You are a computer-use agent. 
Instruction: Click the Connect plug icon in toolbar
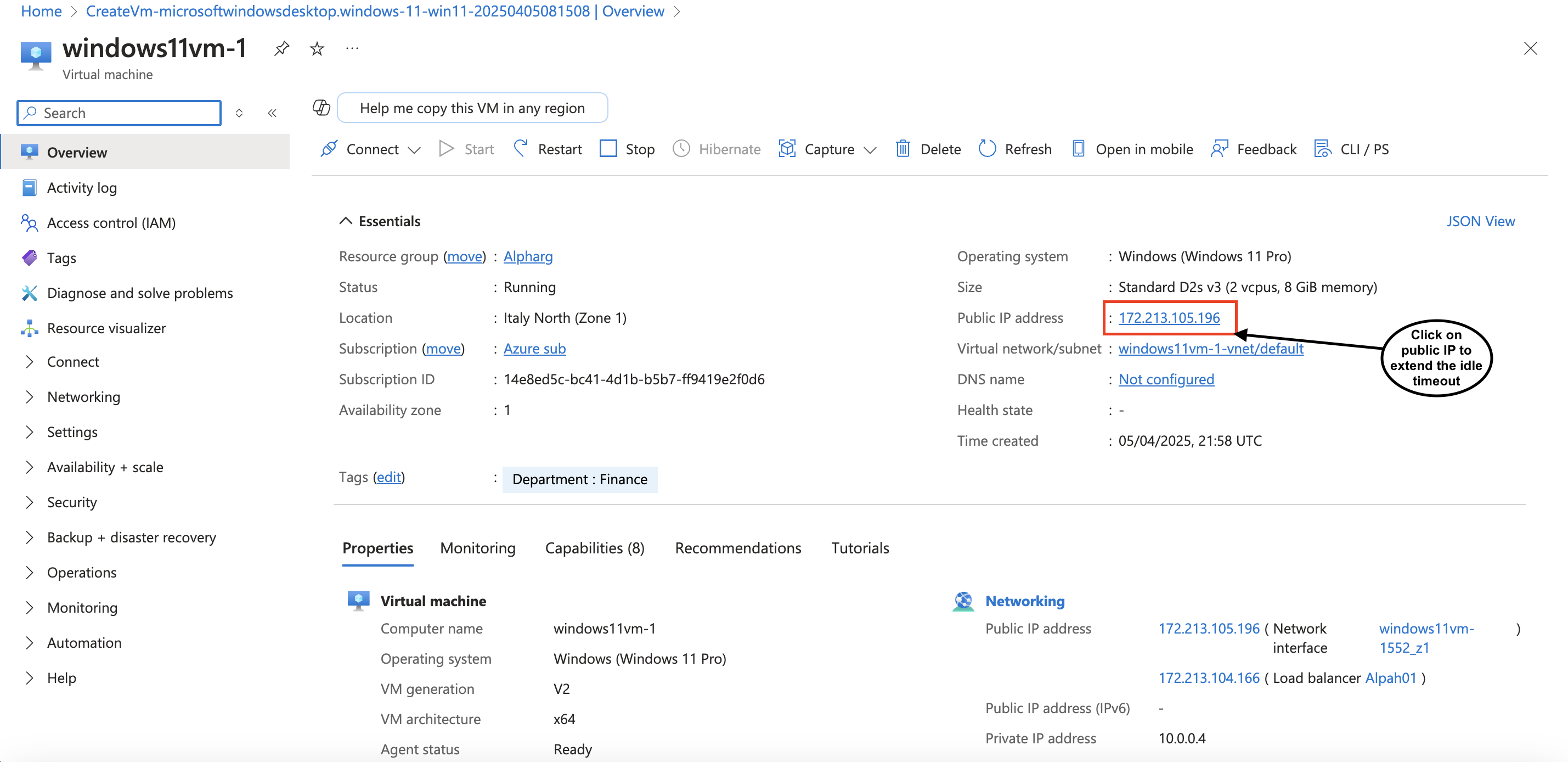(329, 149)
